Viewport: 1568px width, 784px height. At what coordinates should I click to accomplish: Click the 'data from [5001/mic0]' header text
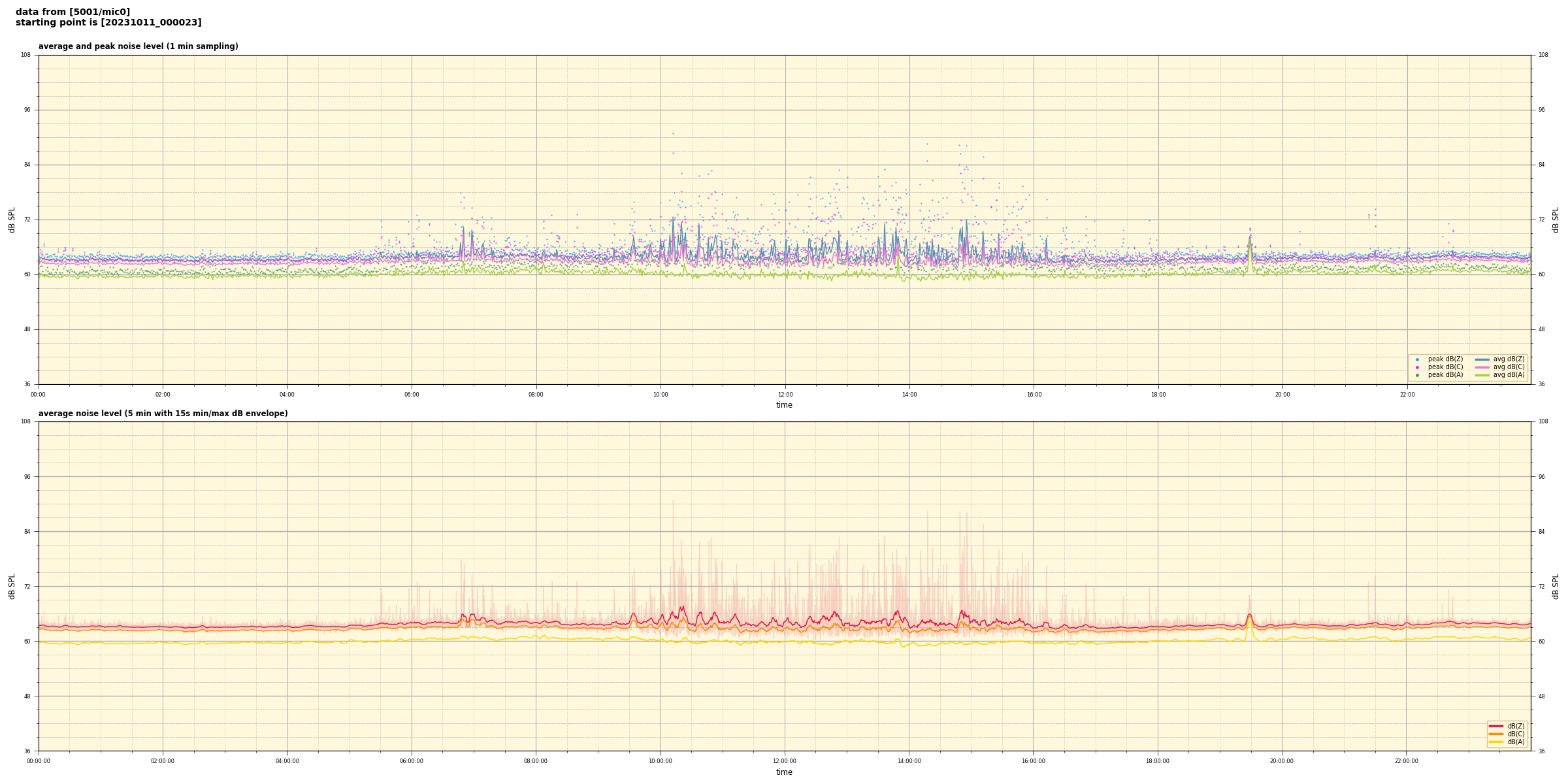pos(73,12)
